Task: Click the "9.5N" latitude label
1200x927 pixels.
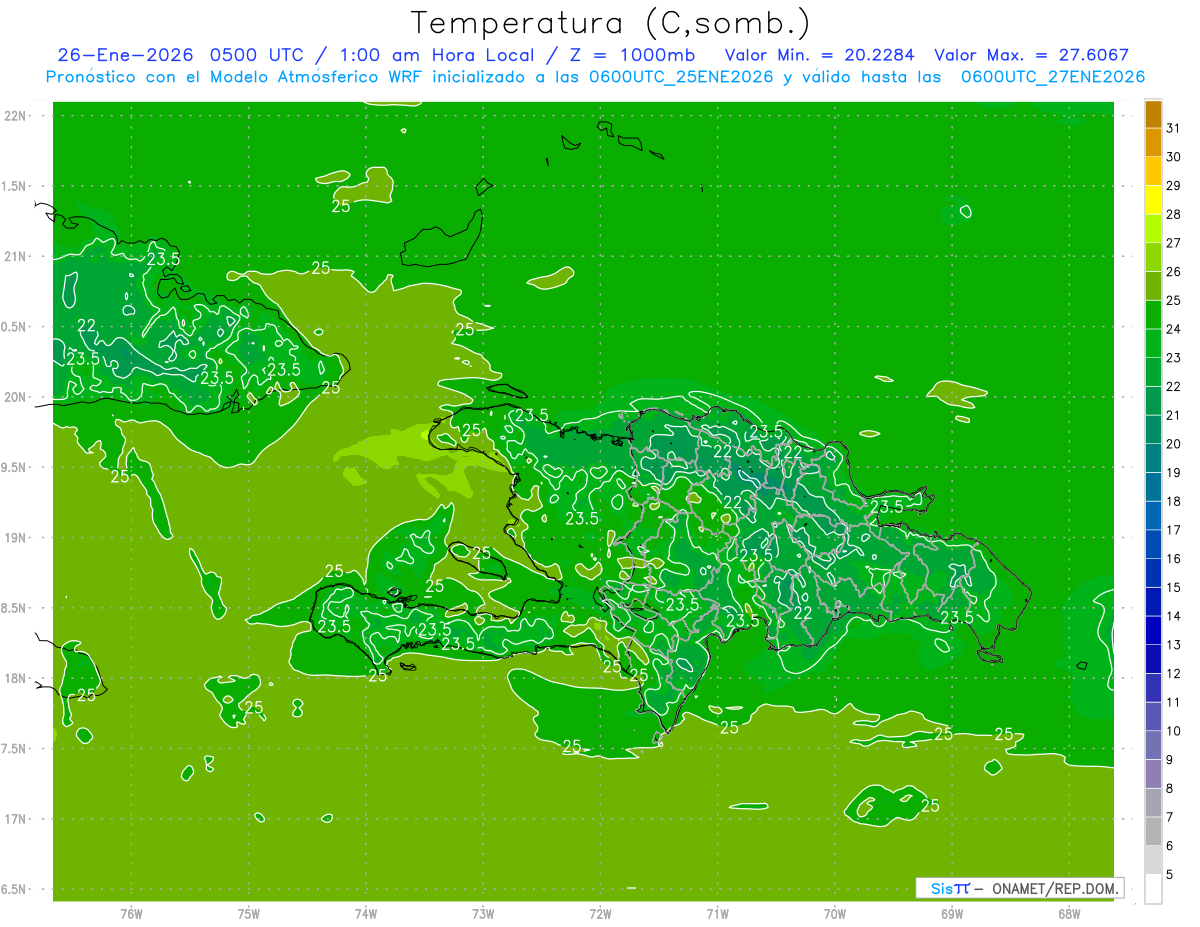Action: click(x=14, y=467)
